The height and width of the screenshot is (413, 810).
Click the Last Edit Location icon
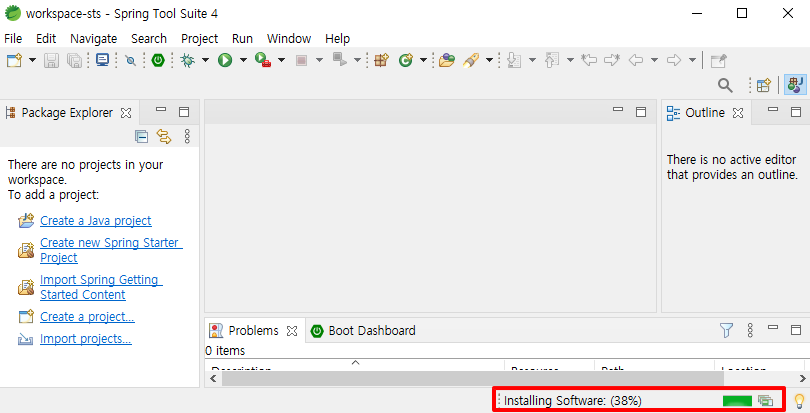(589, 60)
